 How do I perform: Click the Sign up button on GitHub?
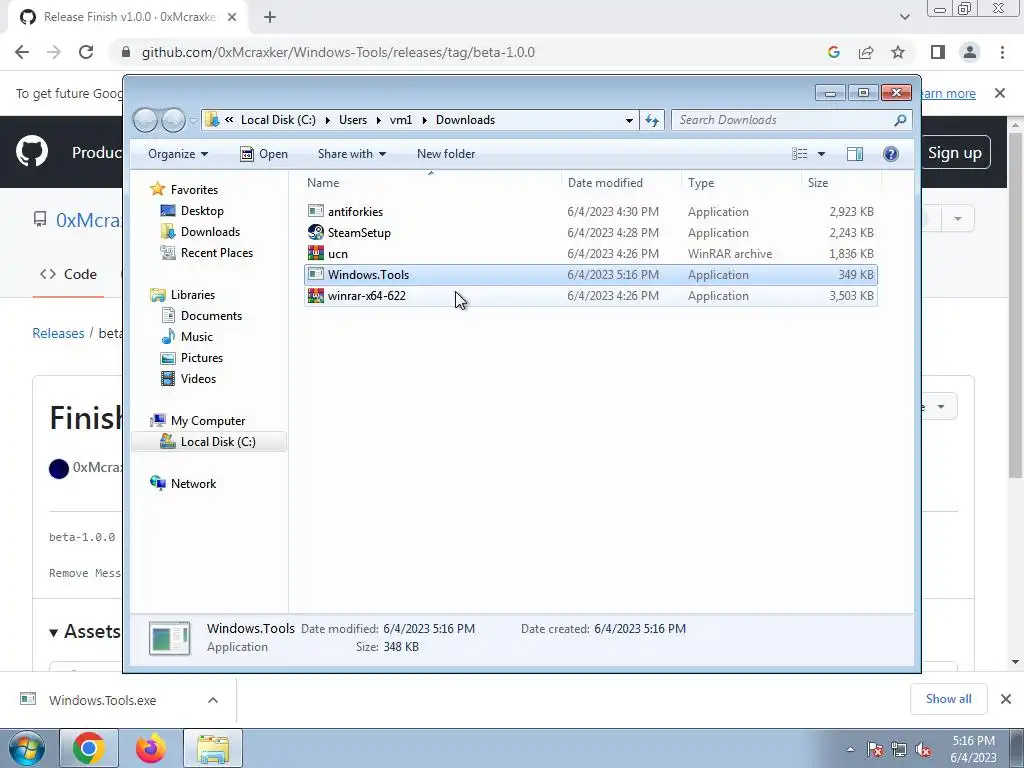pyautogui.click(x=955, y=152)
